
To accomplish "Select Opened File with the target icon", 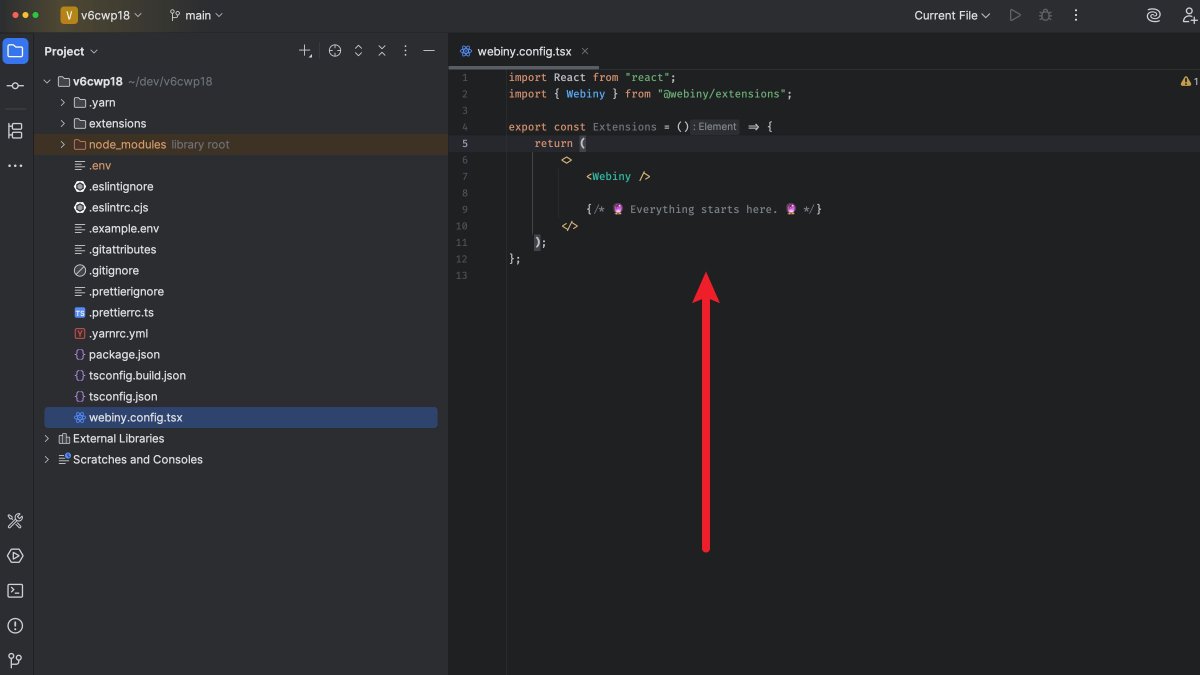I will (335, 50).
